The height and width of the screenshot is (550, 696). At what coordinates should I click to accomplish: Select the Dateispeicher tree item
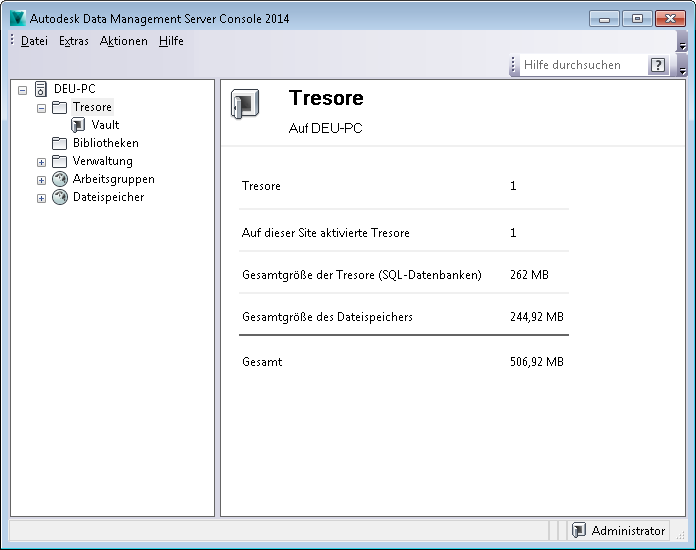pyautogui.click(x=108, y=197)
